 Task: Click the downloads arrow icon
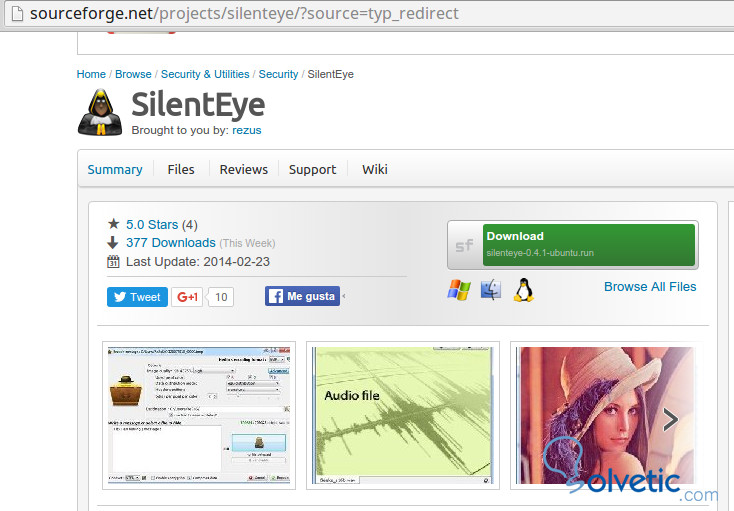[x=113, y=242]
